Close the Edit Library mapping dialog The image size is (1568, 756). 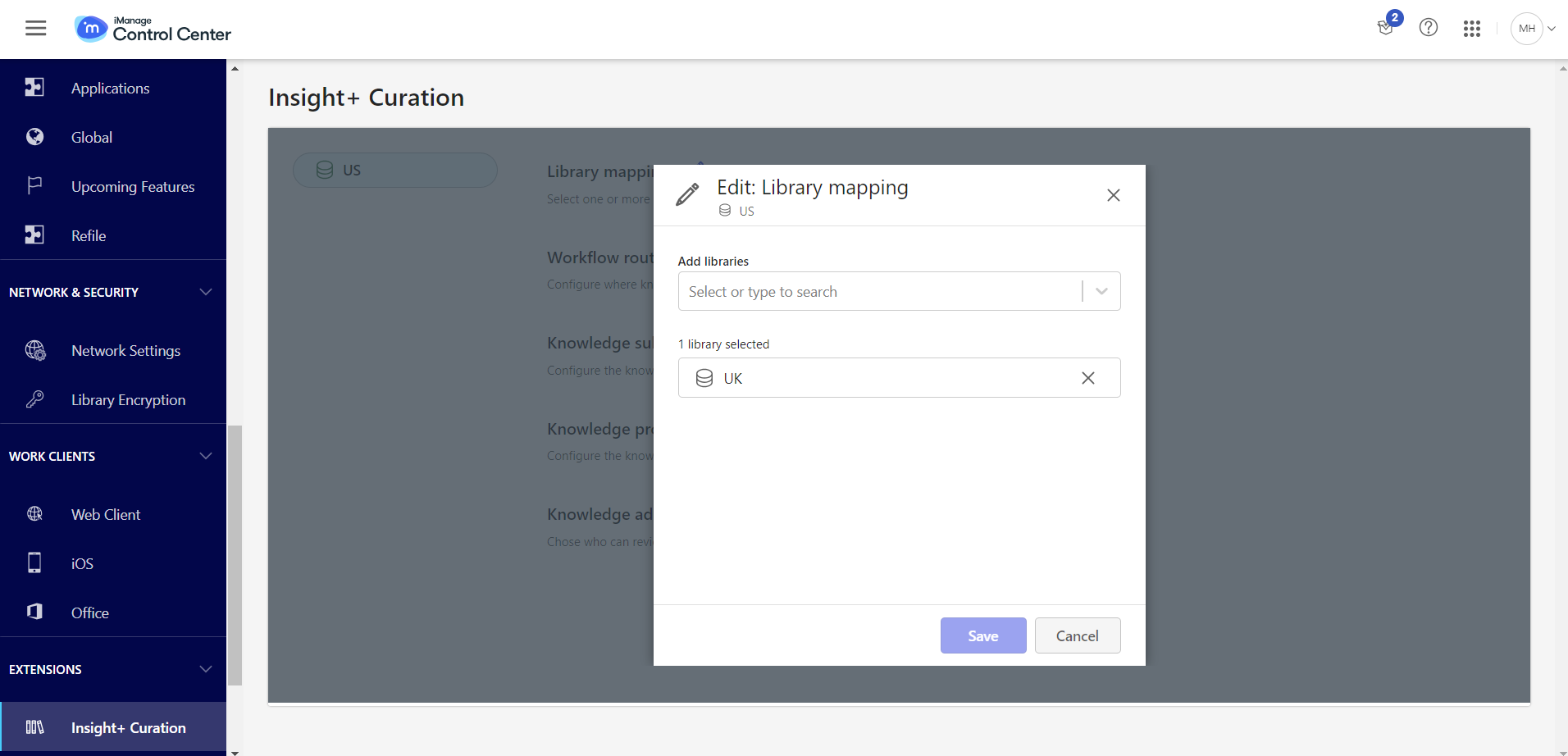click(1113, 195)
